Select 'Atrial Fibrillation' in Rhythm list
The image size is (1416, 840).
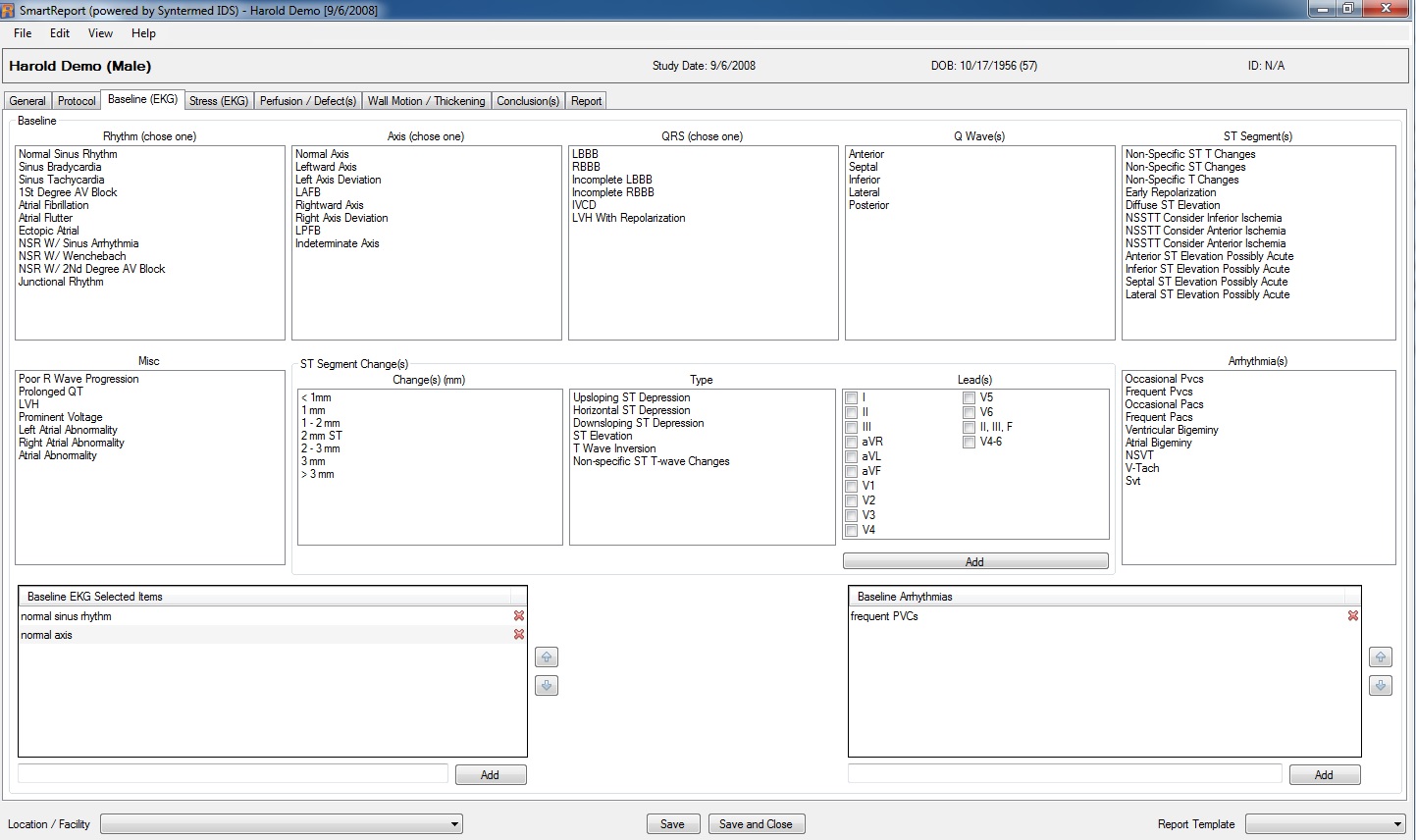point(54,205)
